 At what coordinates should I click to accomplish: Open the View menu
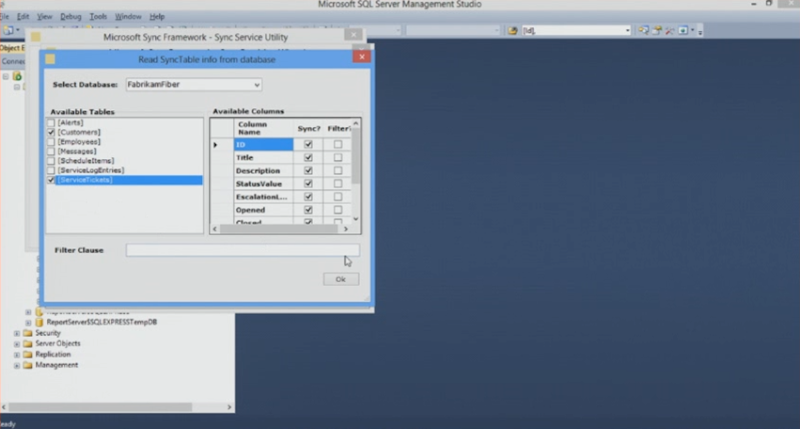[x=44, y=16]
